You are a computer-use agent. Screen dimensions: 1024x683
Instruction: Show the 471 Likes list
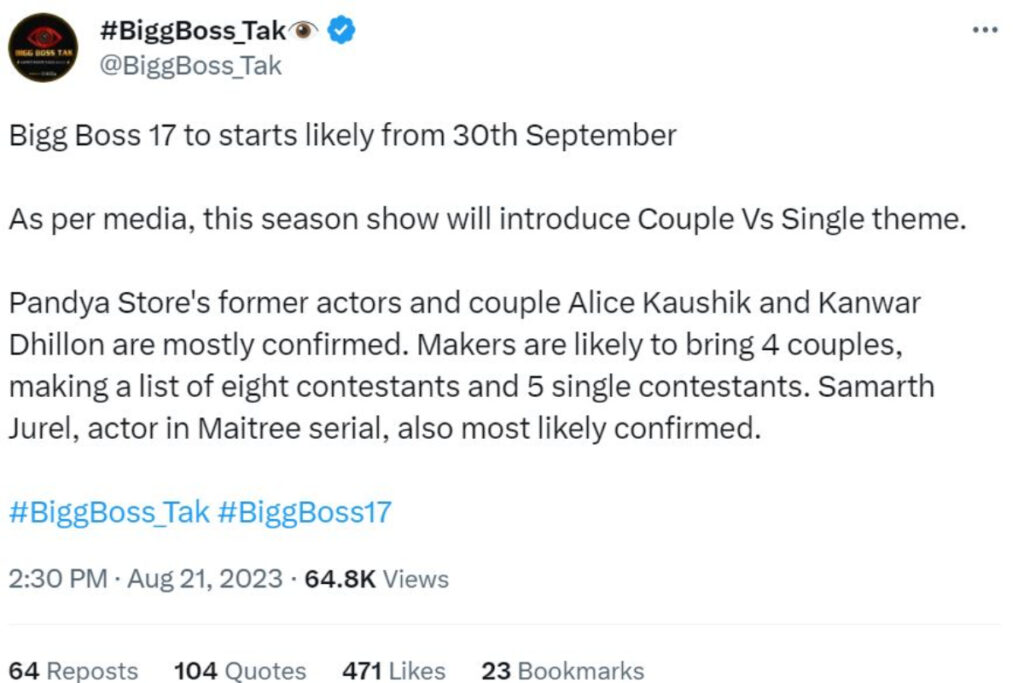[394, 671]
